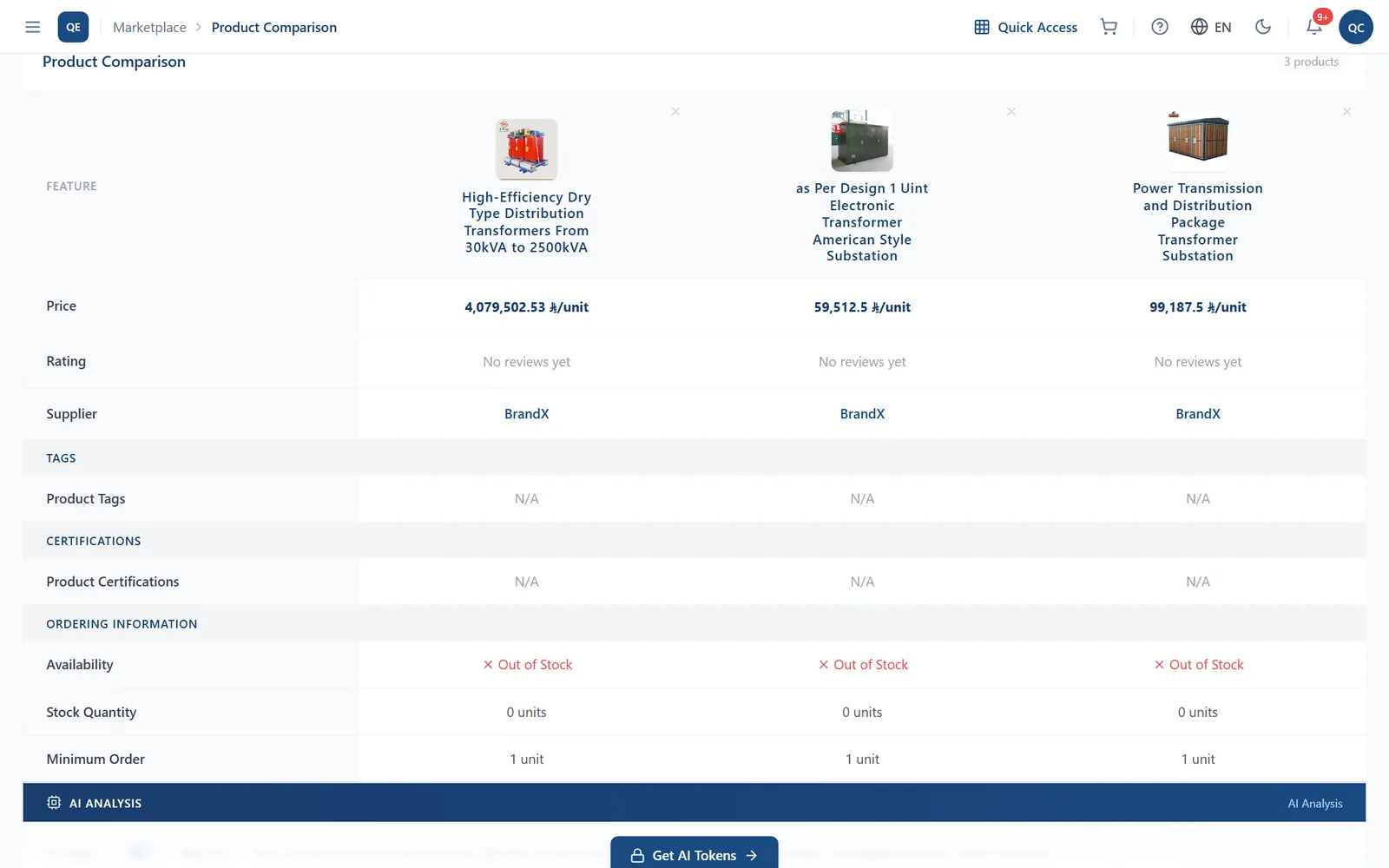The height and width of the screenshot is (868, 1389).
Task: Open the green American Style substation thumbnail
Action: (862, 141)
